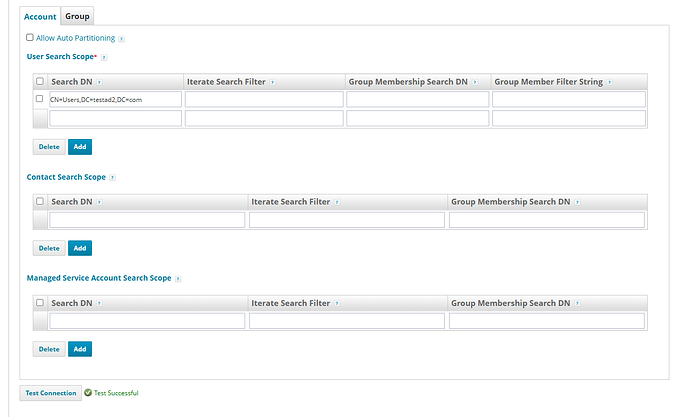The width and height of the screenshot is (690, 417).
Task: Show help for Iterate Search Filter in User table
Action: [272, 82]
